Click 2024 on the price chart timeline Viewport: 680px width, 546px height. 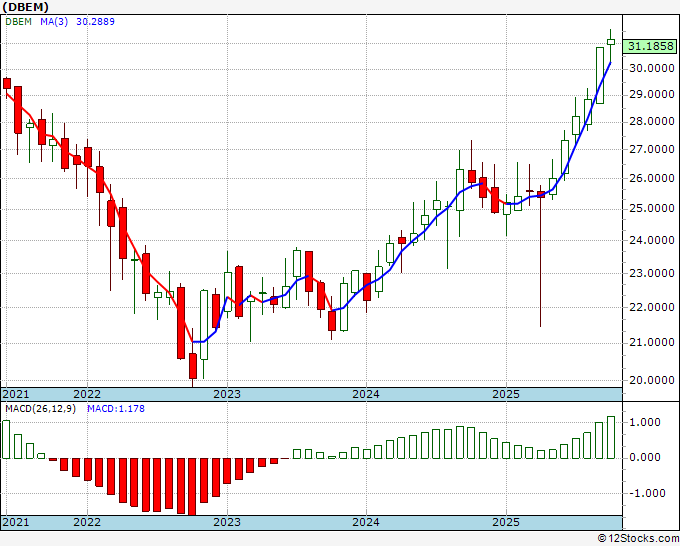click(366, 394)
